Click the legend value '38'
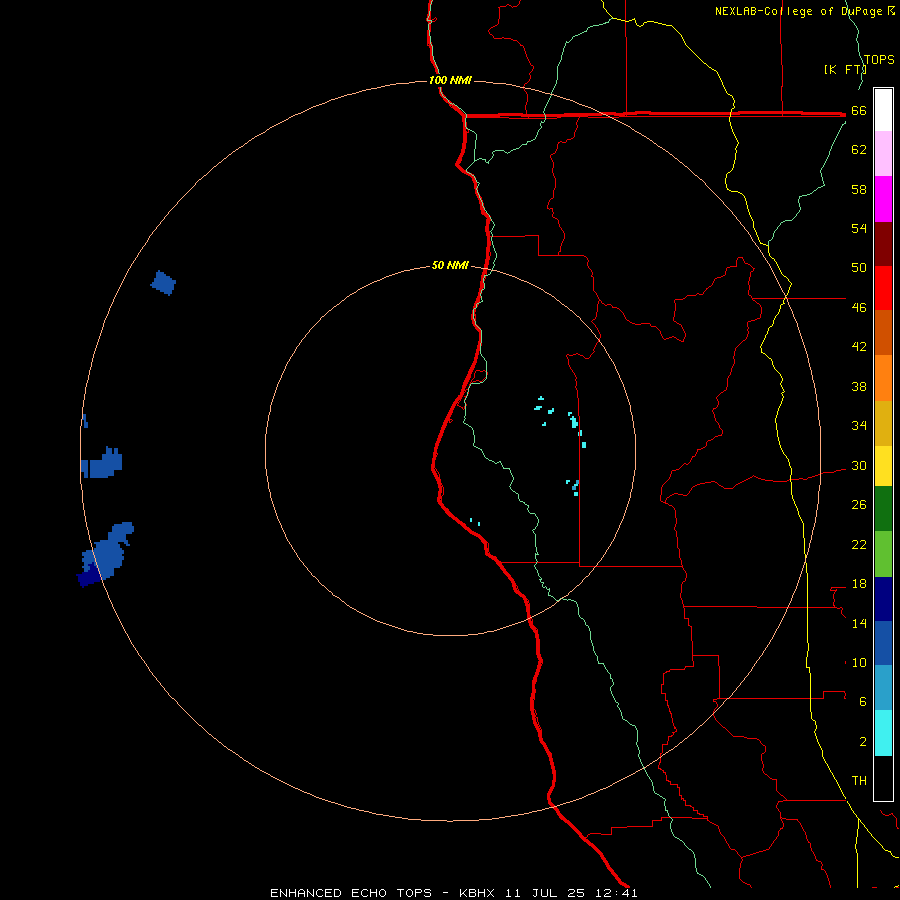 [x=859, y=386]
